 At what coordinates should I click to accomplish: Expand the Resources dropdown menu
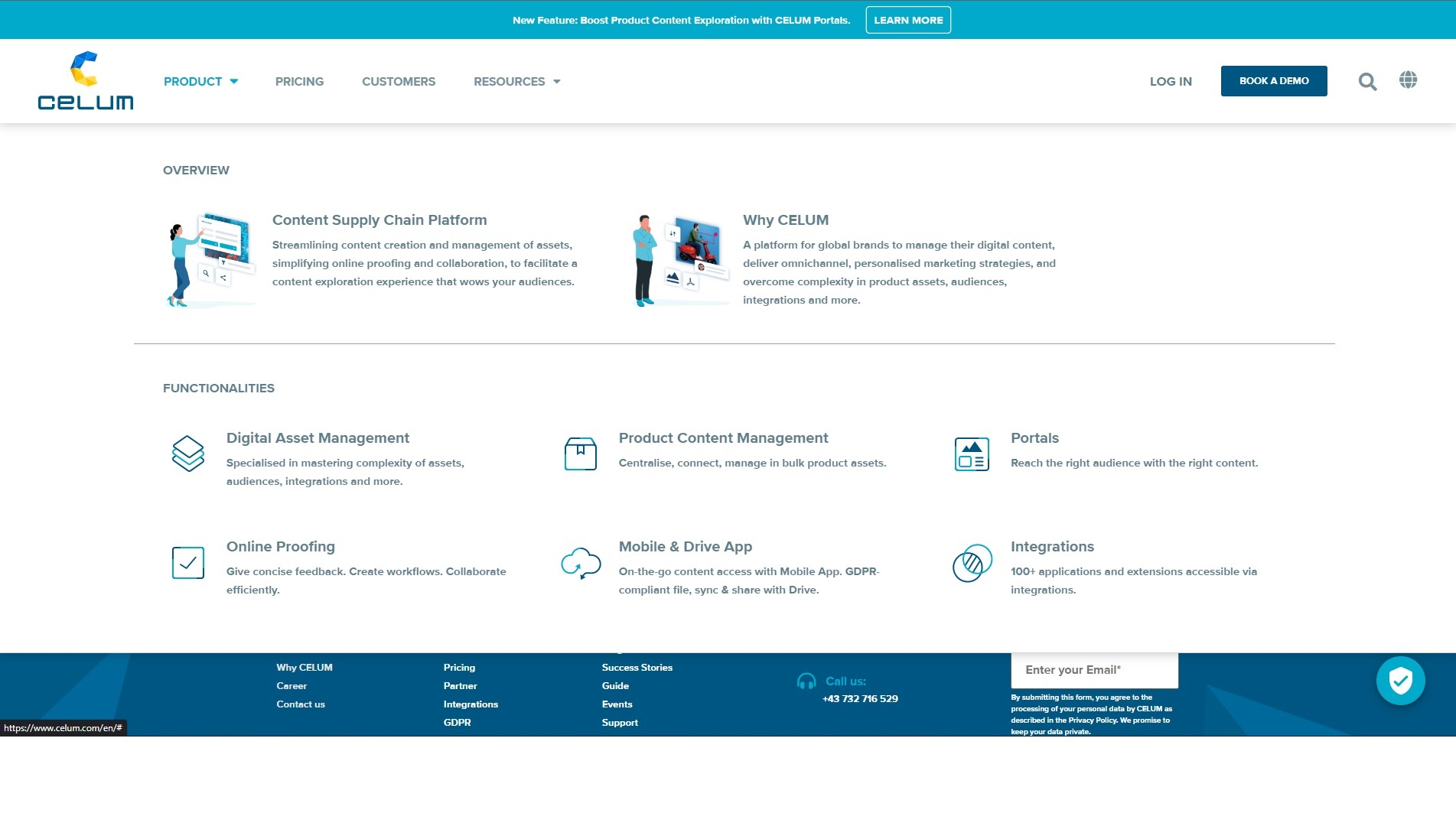[517, 81]
